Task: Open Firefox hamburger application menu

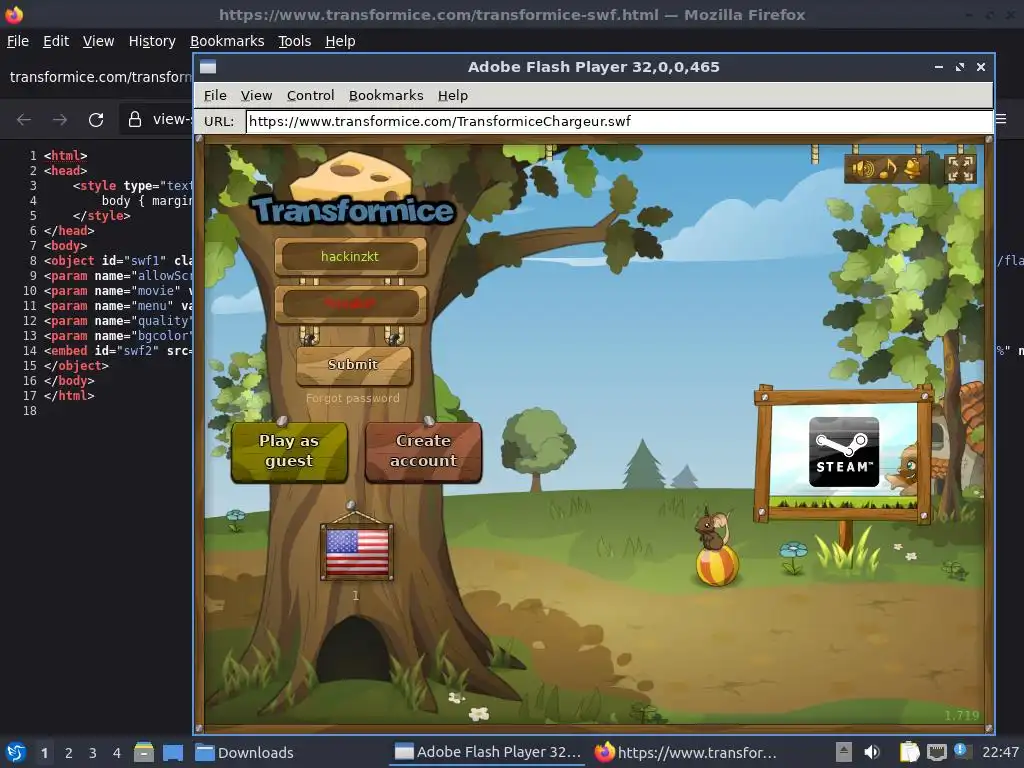Action: point(1001,119)
